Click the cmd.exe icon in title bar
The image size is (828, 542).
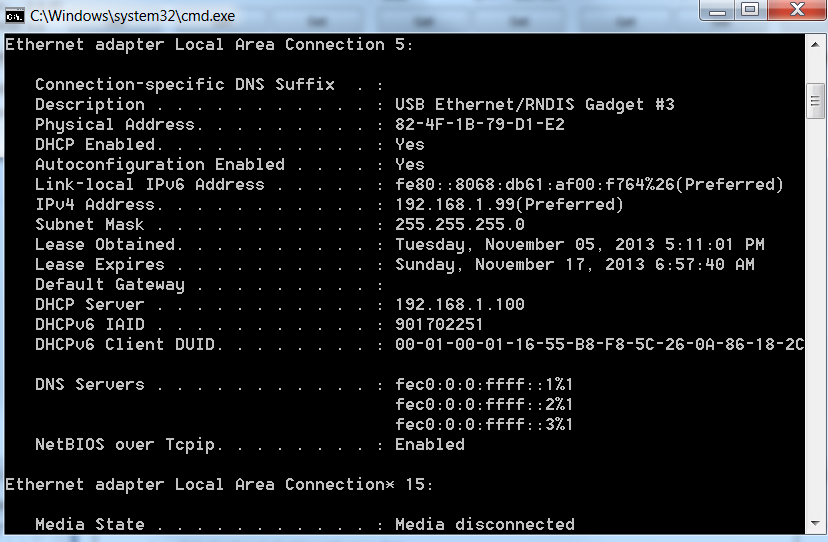click(14, 16)
